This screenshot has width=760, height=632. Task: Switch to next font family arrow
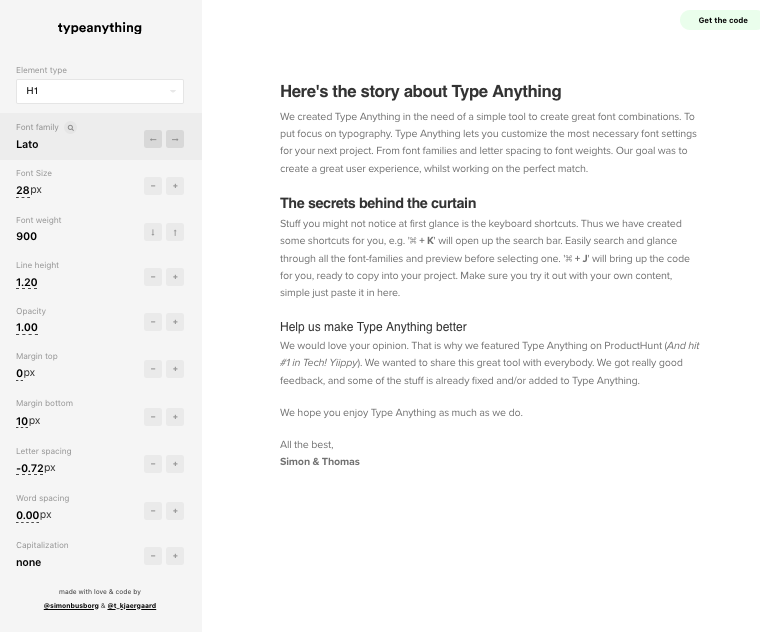click(x=175, y=139)
